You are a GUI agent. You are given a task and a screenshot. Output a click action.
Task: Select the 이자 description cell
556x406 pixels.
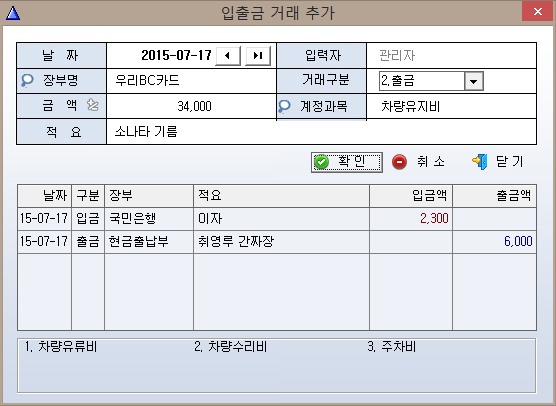pyautogui.click(x=282, y=219)
